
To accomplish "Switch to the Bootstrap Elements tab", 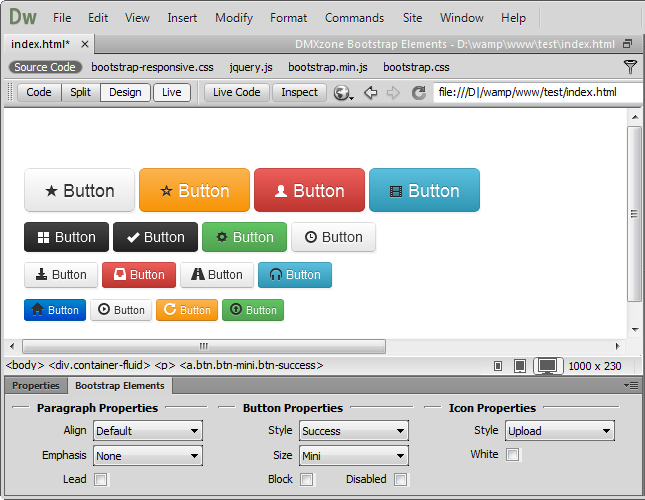I will tap(120, 386).
